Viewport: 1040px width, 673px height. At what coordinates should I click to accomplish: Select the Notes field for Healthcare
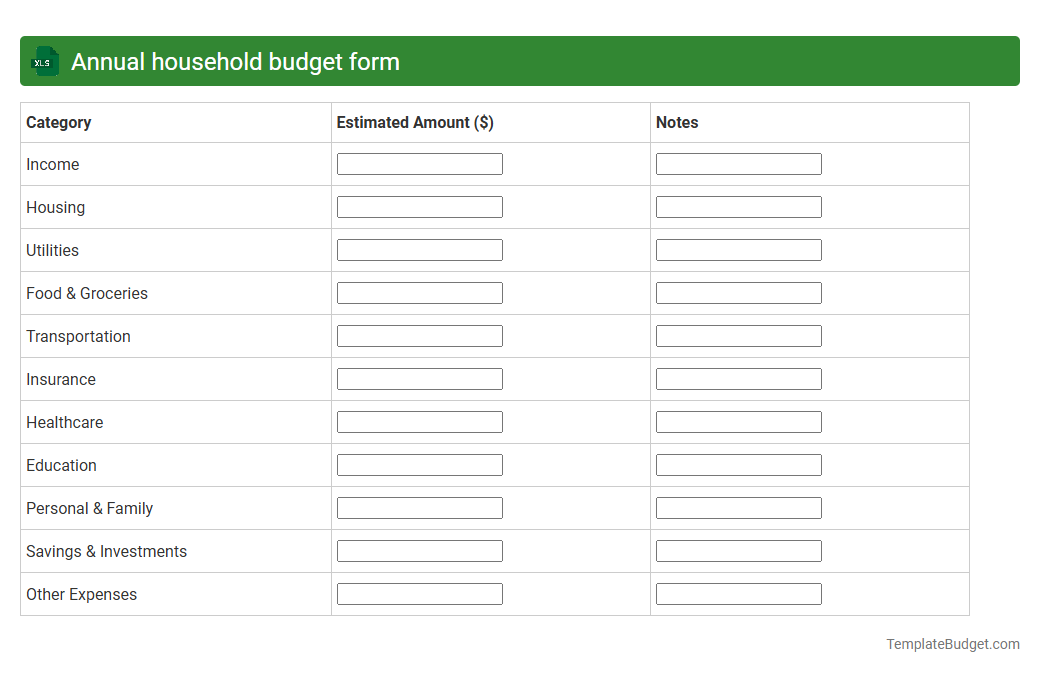[x=738, y=421]
